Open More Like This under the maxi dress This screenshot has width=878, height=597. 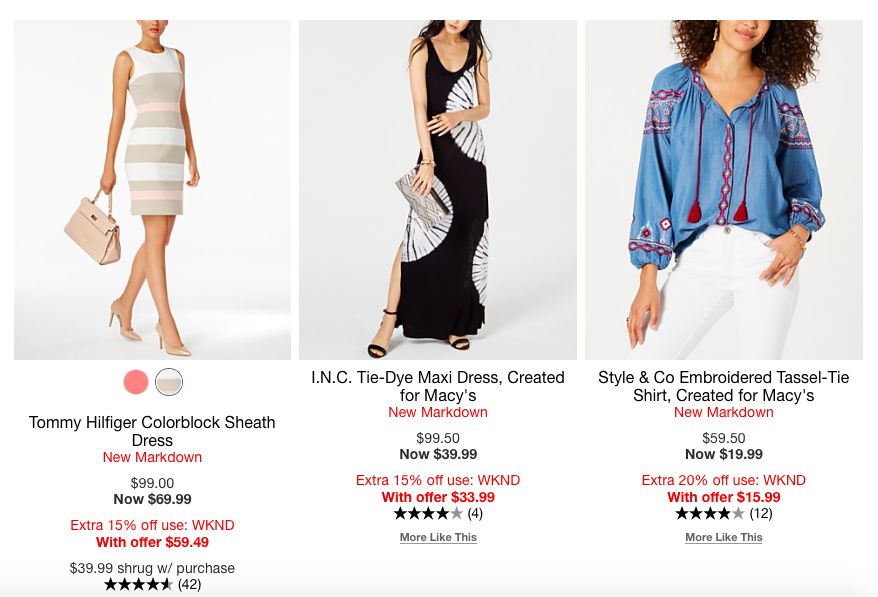[x=438, y=537]
